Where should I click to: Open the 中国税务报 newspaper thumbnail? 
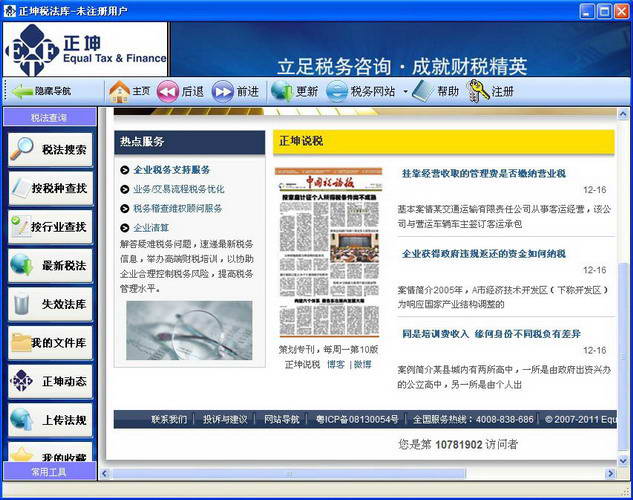click(328, 254)
